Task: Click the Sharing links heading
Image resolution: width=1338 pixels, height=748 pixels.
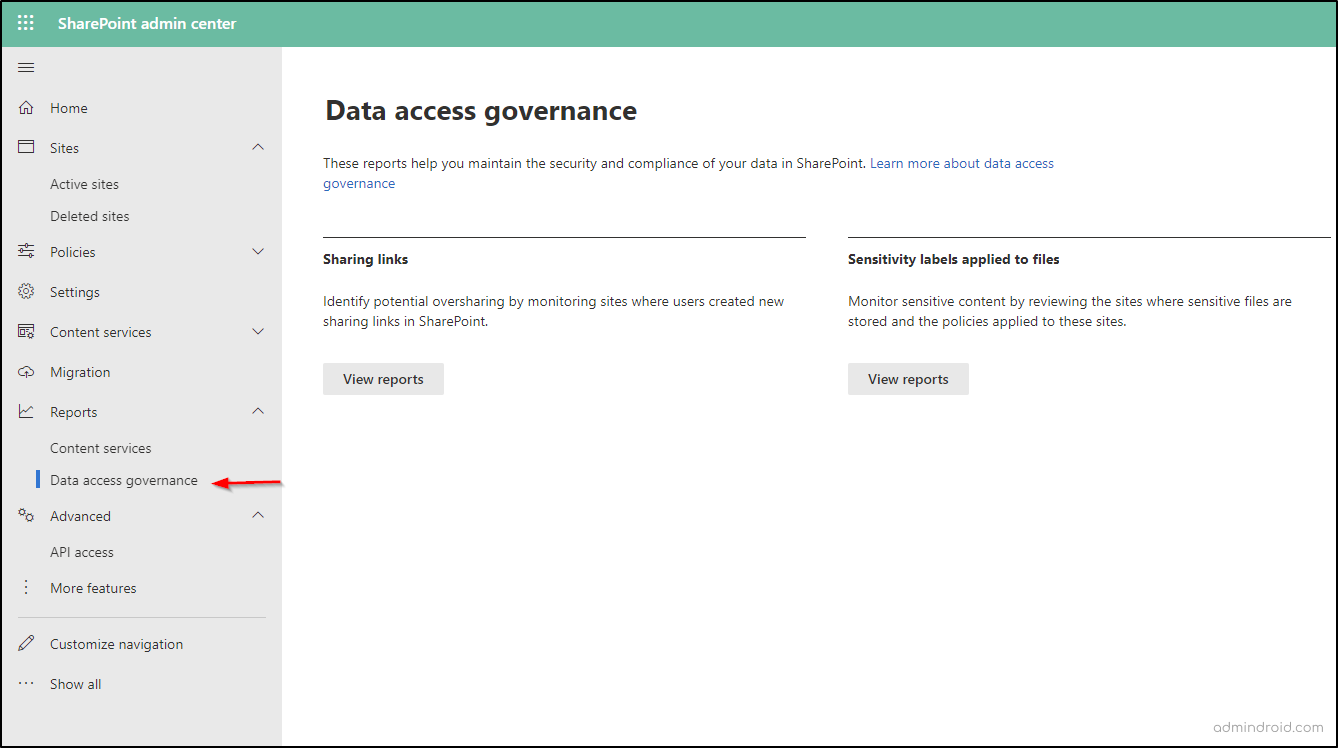Action: point(365,259)
